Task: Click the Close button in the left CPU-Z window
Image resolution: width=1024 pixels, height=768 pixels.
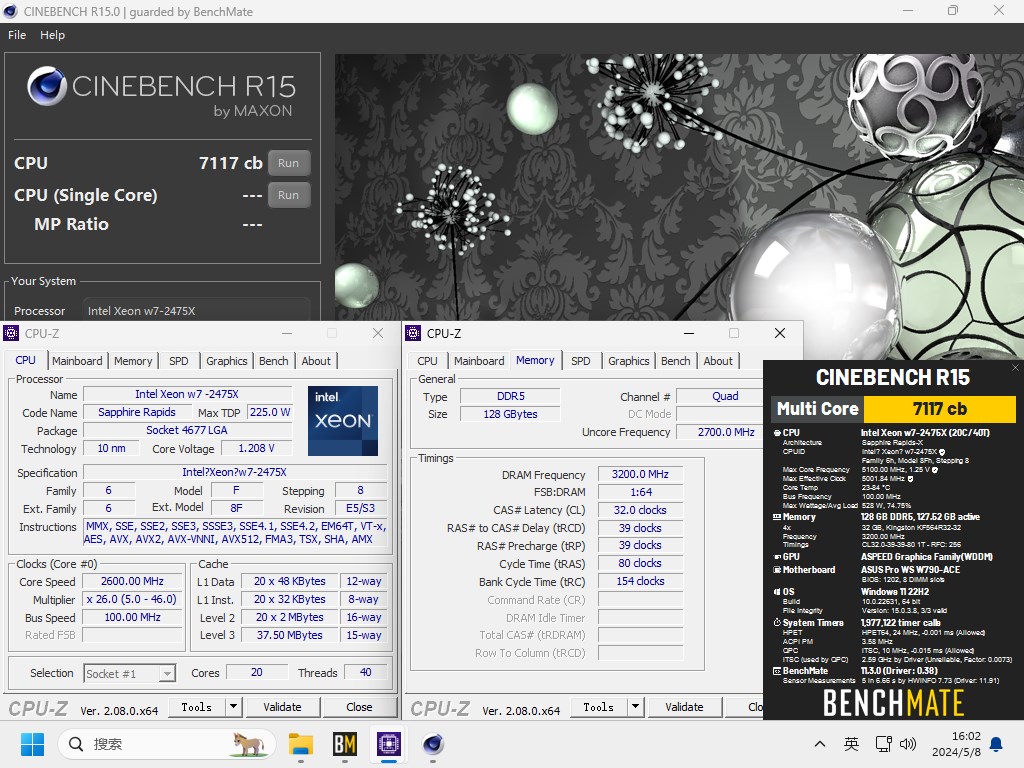Action: pyautogui.click(x=359, y=707)
